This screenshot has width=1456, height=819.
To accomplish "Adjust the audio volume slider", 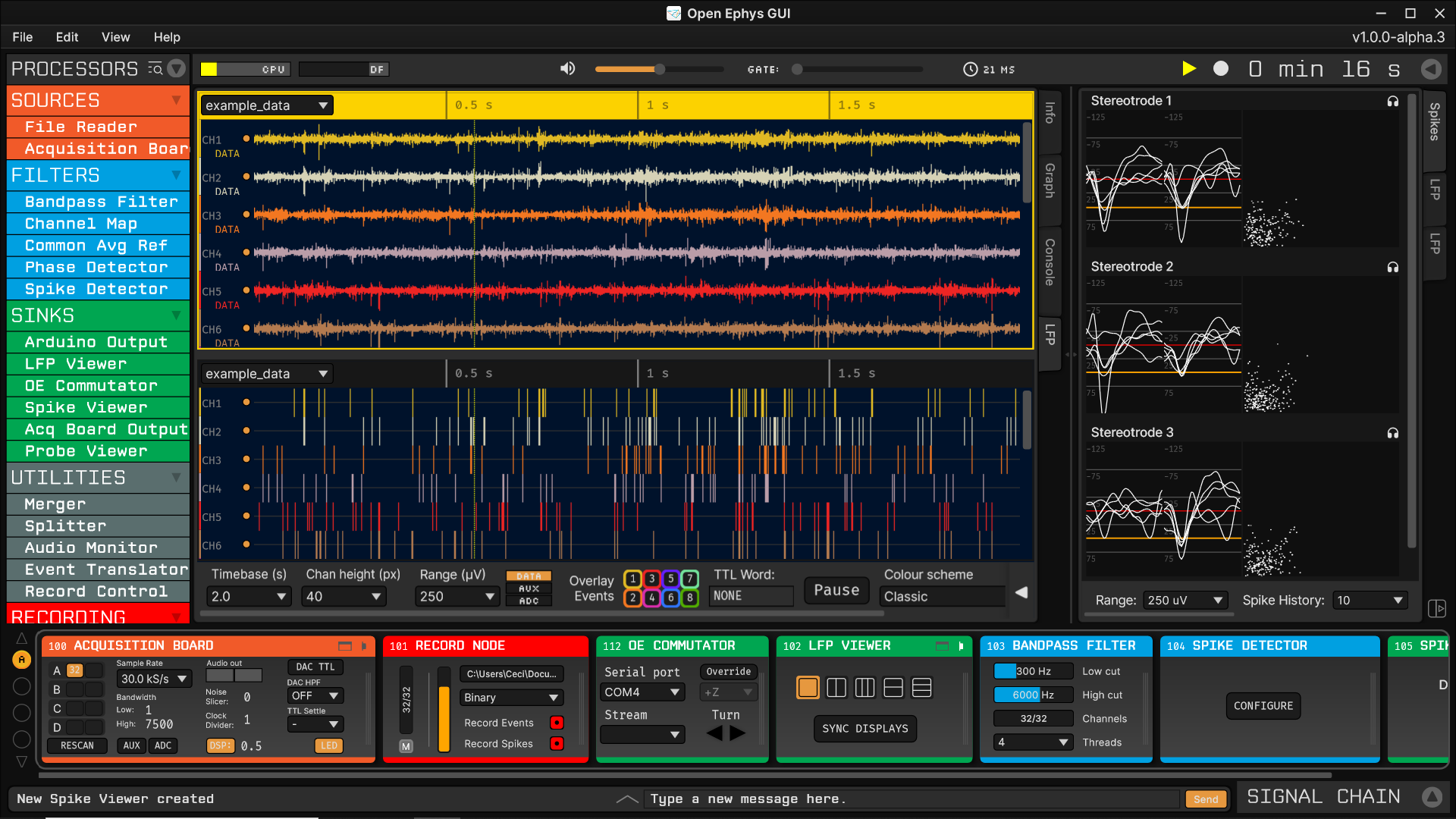I will (660, 69).
